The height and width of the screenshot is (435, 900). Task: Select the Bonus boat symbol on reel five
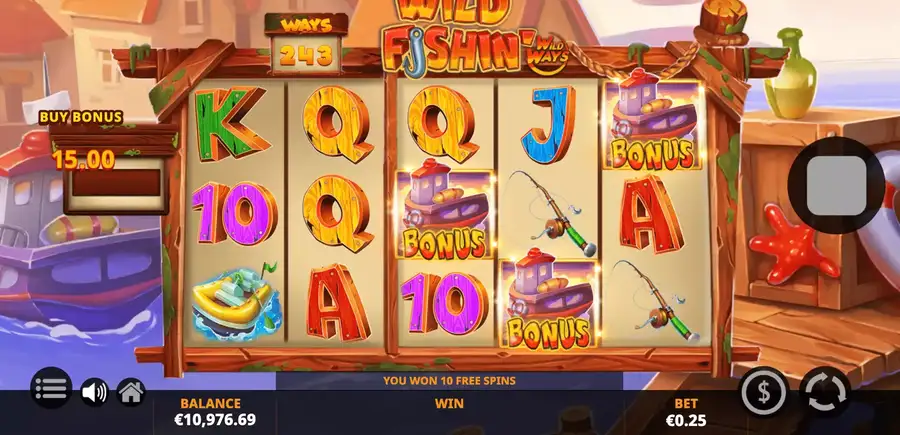651,125
